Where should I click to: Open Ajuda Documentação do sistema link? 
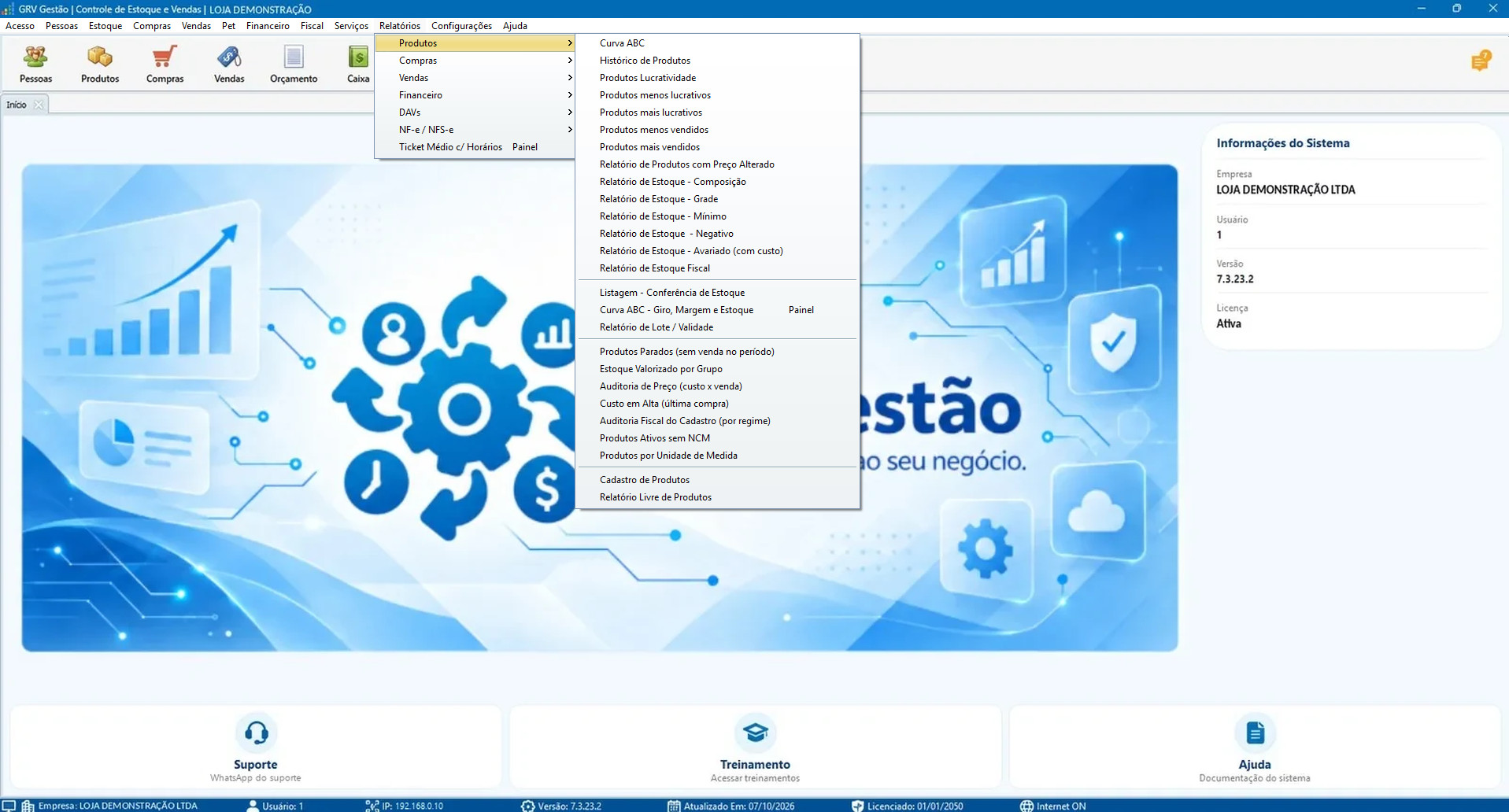pyautogui.click(x=1255, y=778)
